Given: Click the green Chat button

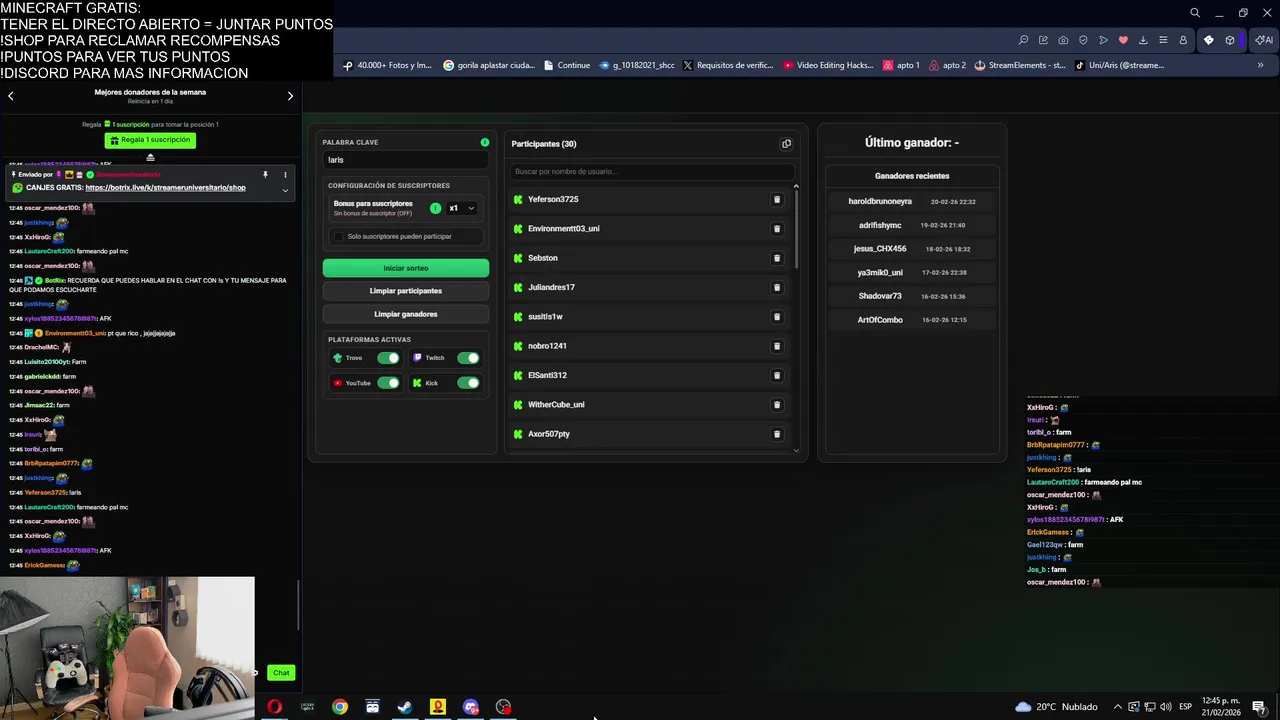Looking at the screenshot, I should [281, 673].
